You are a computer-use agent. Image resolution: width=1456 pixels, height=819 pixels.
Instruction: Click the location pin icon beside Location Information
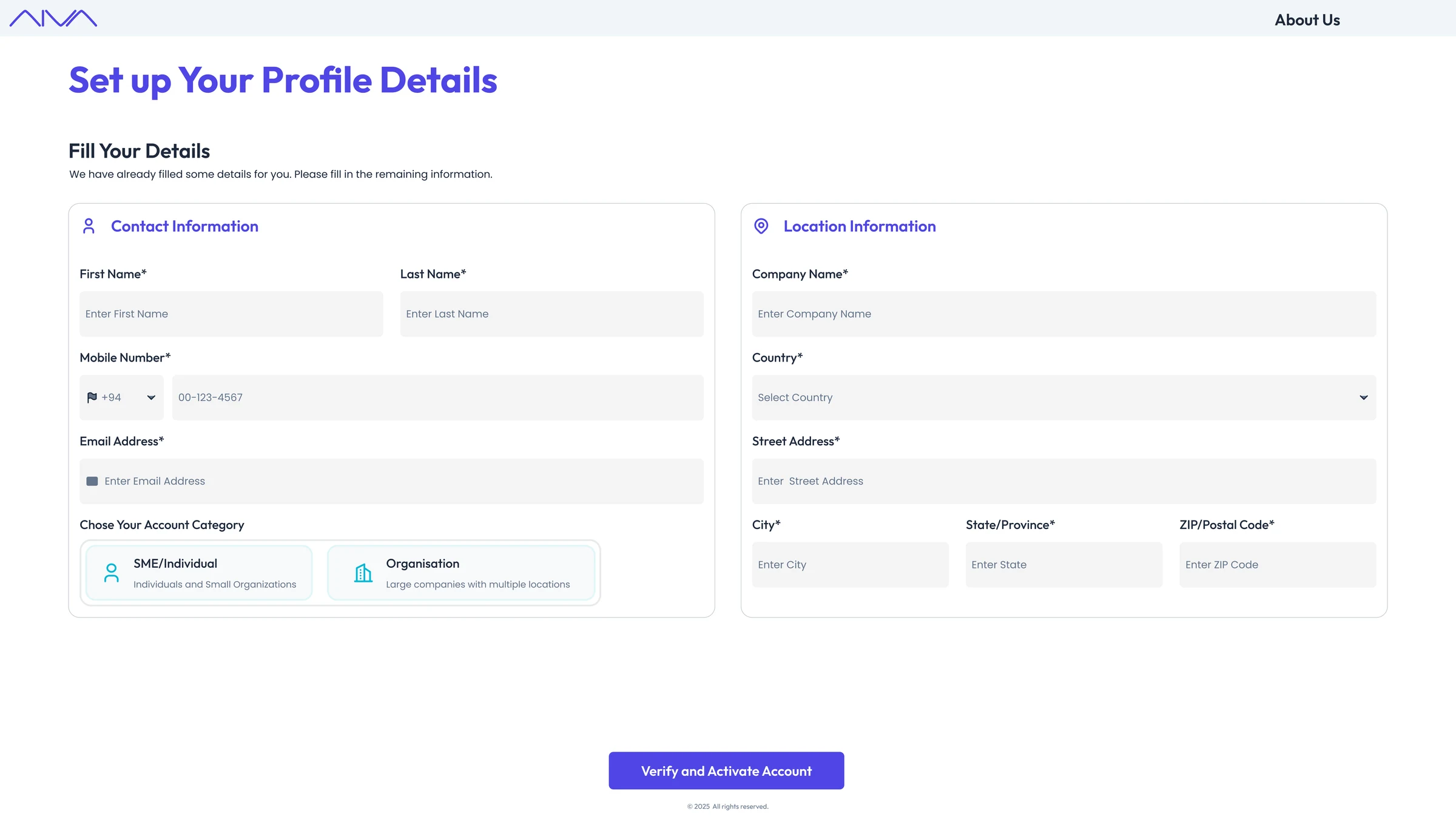click(761, 226)
